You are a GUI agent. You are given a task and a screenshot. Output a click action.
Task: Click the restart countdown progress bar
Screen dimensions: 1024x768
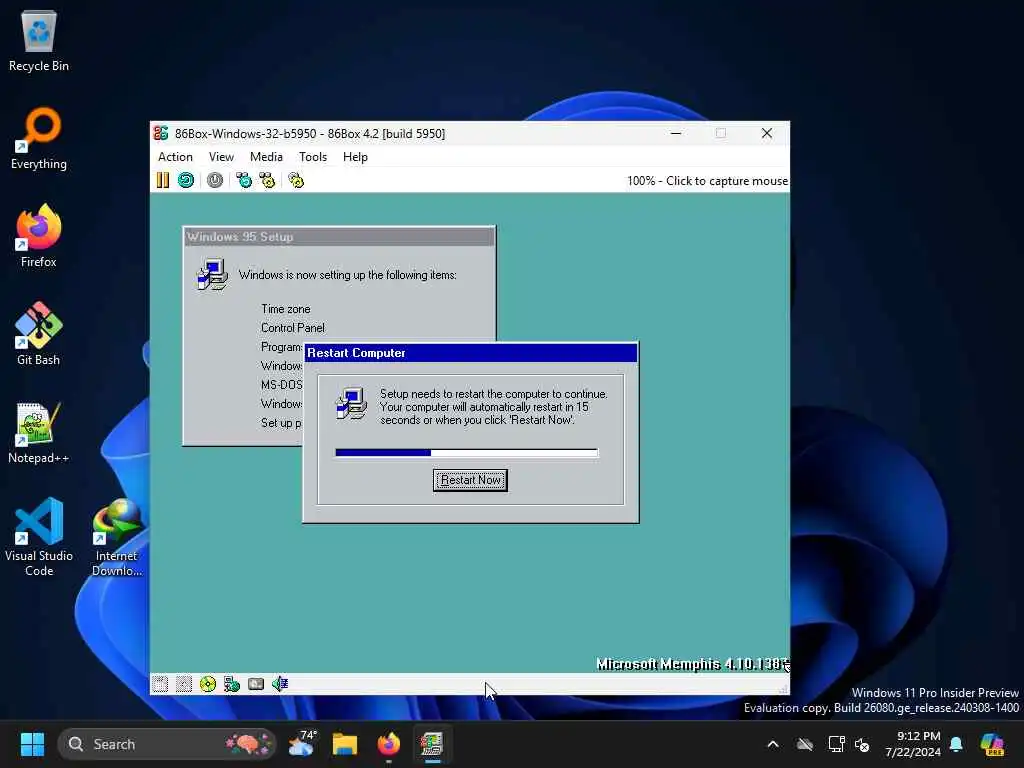pos(466,453)
